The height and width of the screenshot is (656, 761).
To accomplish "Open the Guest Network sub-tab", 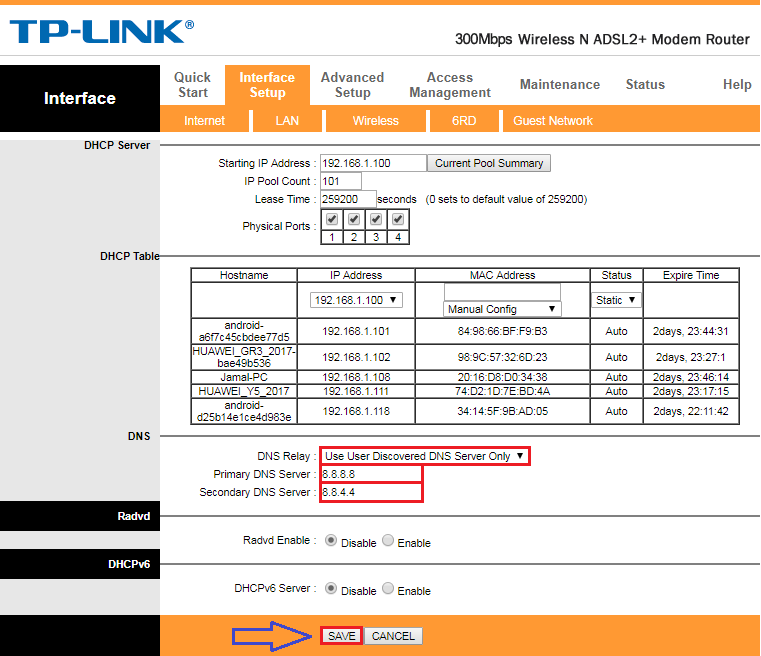I will [x=553, y=120].
